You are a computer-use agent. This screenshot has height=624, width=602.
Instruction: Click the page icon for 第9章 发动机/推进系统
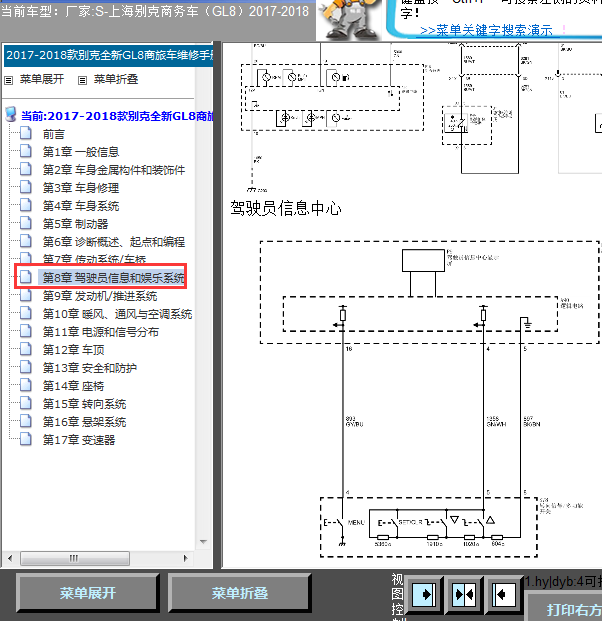[26, 295]
